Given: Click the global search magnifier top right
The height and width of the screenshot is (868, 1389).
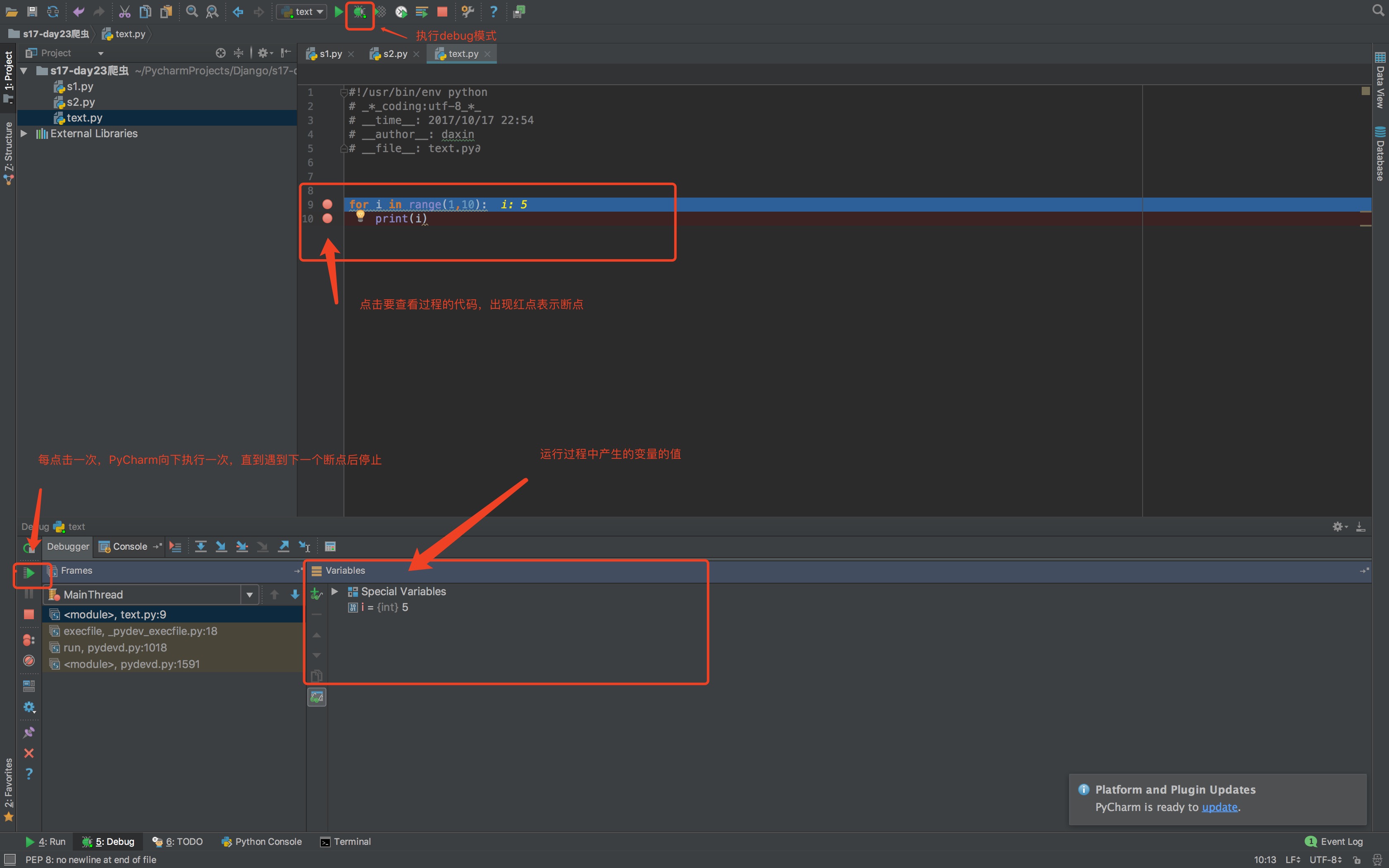Looking at the screenshot, I should (x=1378, y=10).
